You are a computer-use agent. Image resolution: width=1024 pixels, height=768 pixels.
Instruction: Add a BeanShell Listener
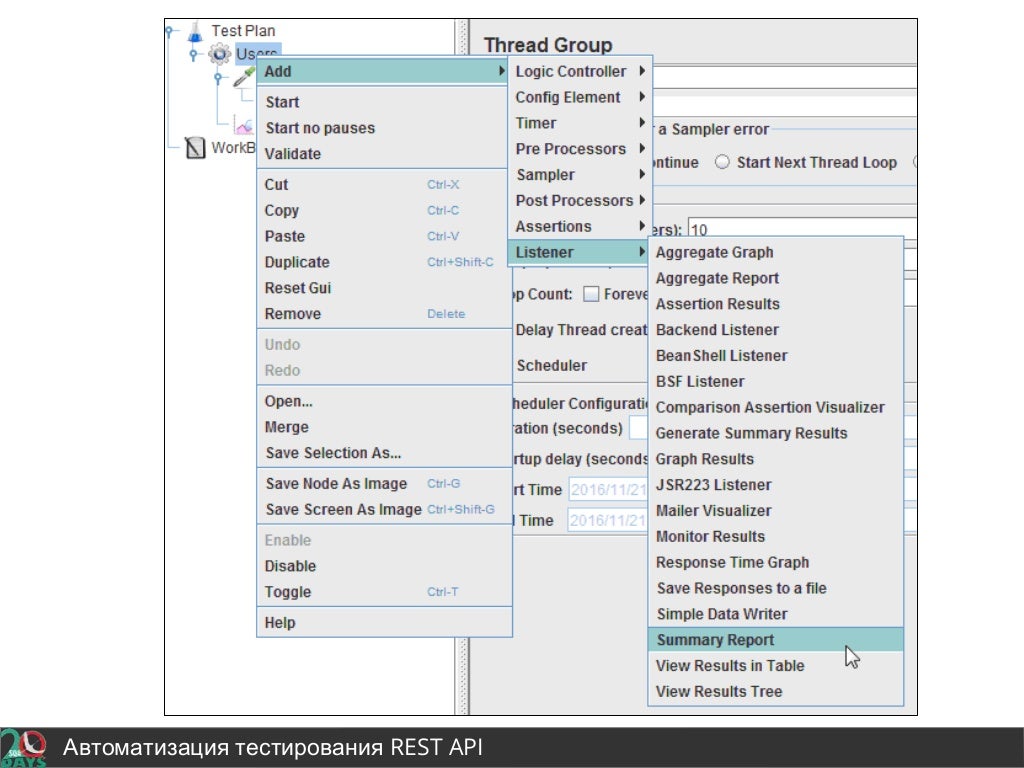tap(776, 356)
